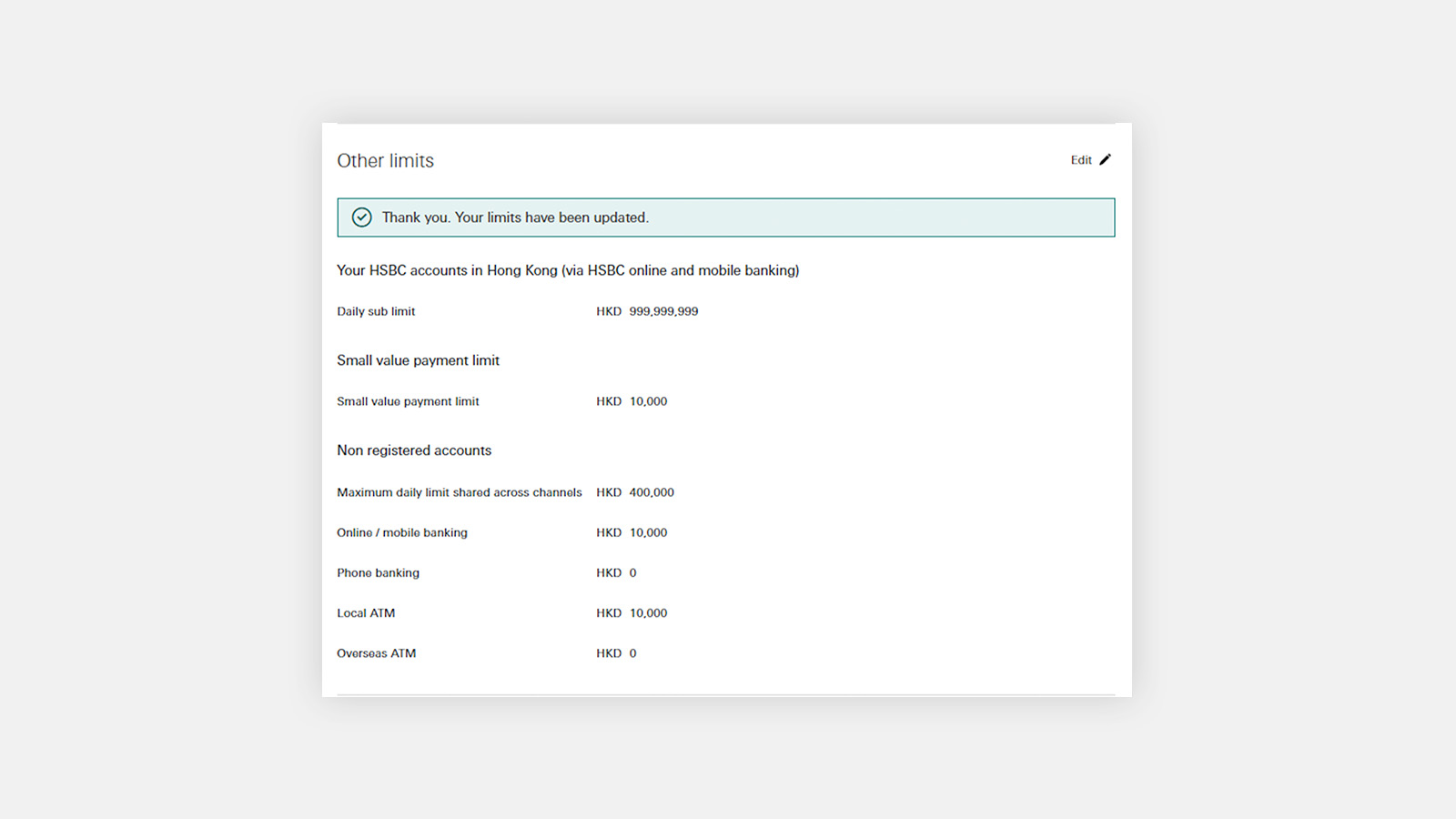1456x819 pixels.
Task: Click the Other limits heading
Action: (386, 161)
